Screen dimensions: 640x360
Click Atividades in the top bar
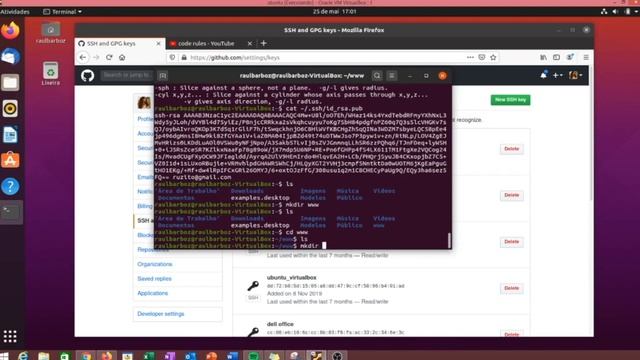coord(15,11)
